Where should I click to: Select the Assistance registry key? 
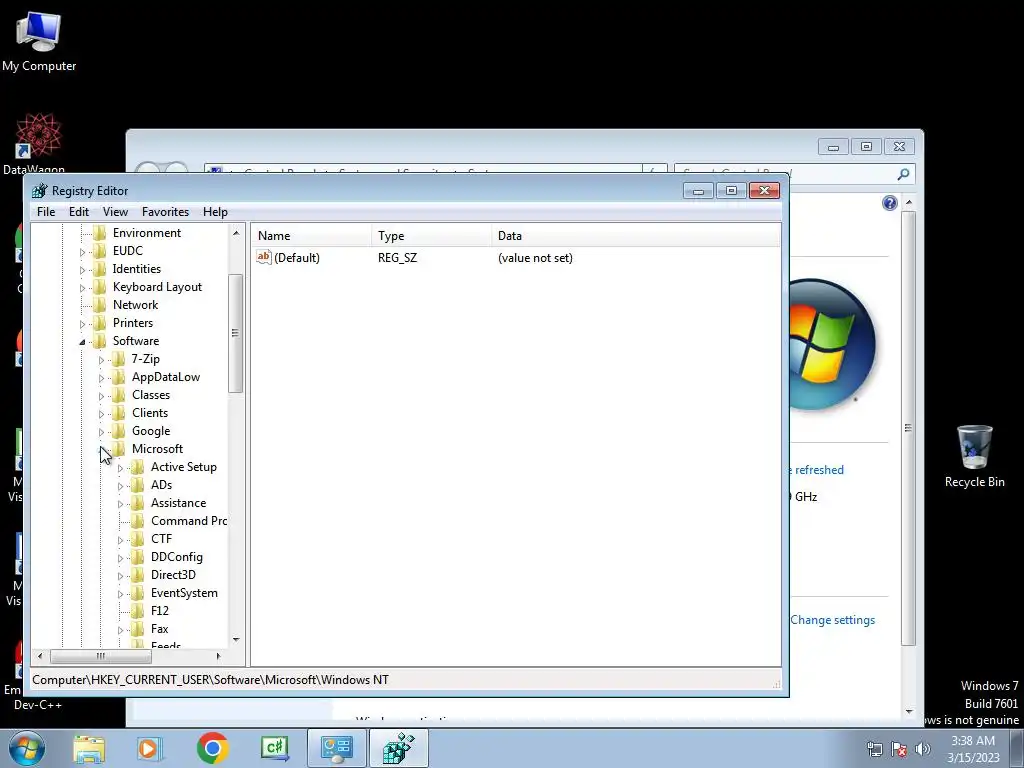(x=178, y=503)
